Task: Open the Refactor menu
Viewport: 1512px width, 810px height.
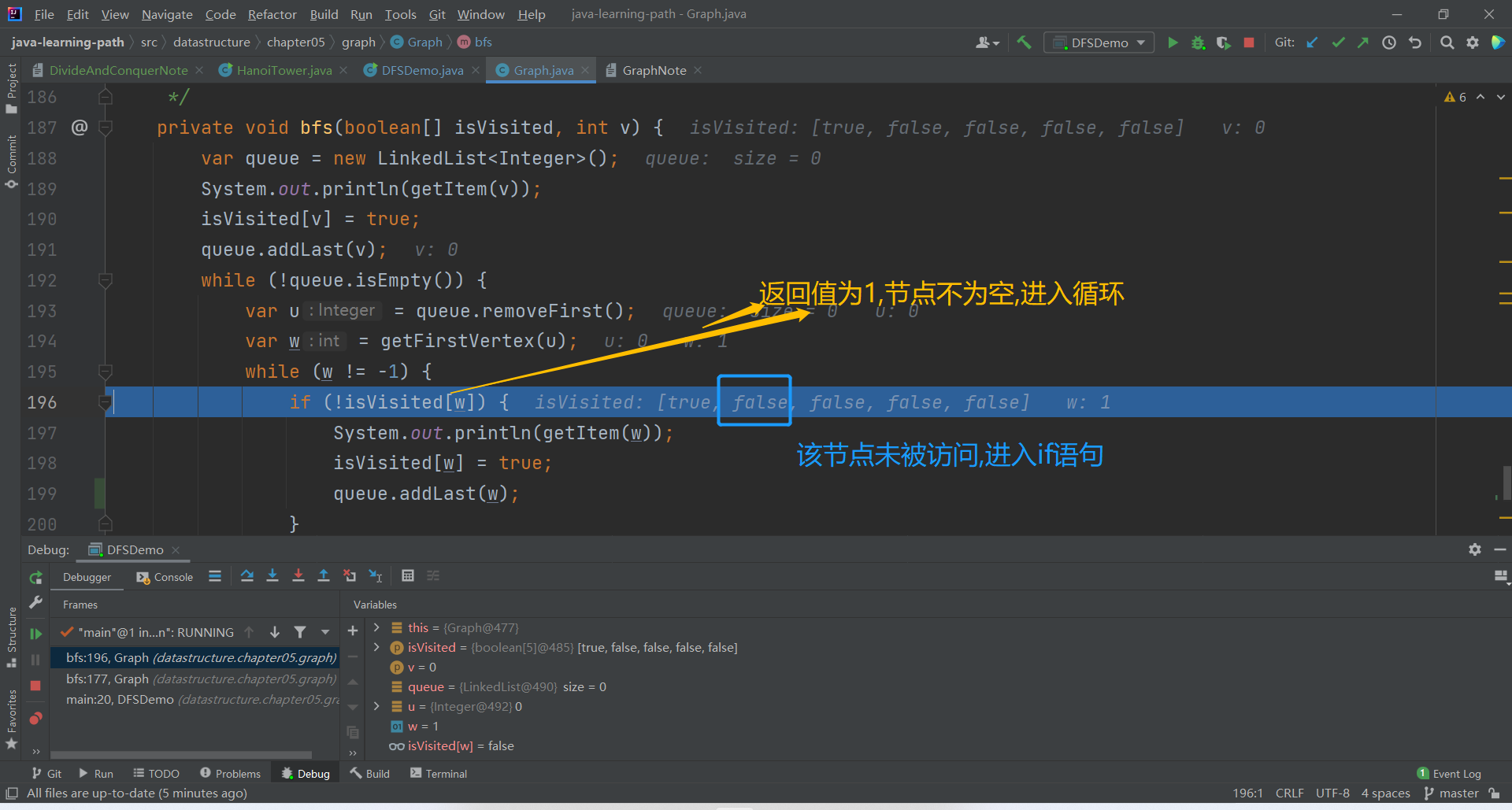Action: pos(272,14)
